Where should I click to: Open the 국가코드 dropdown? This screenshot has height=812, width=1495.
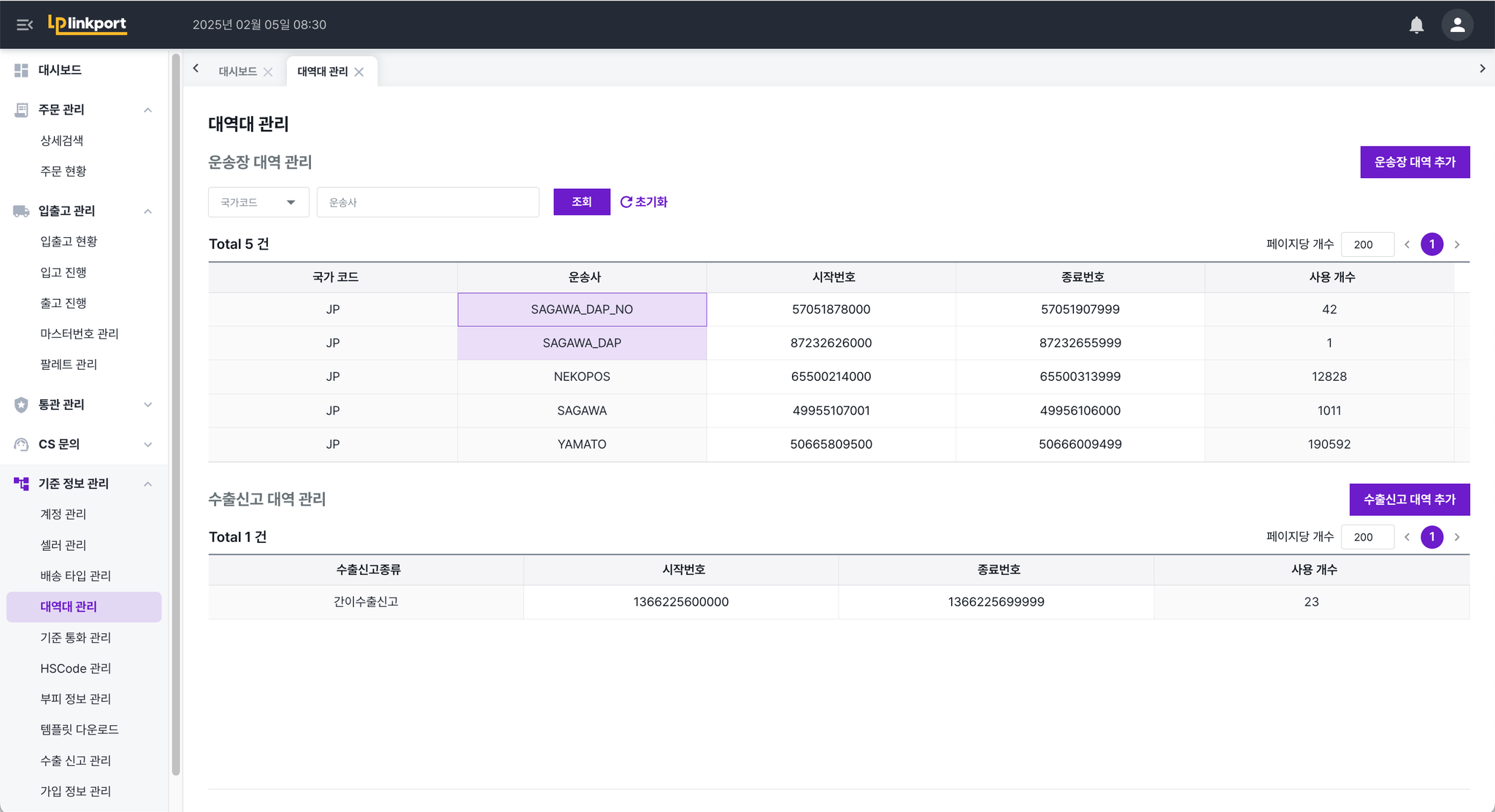point(258,202)
